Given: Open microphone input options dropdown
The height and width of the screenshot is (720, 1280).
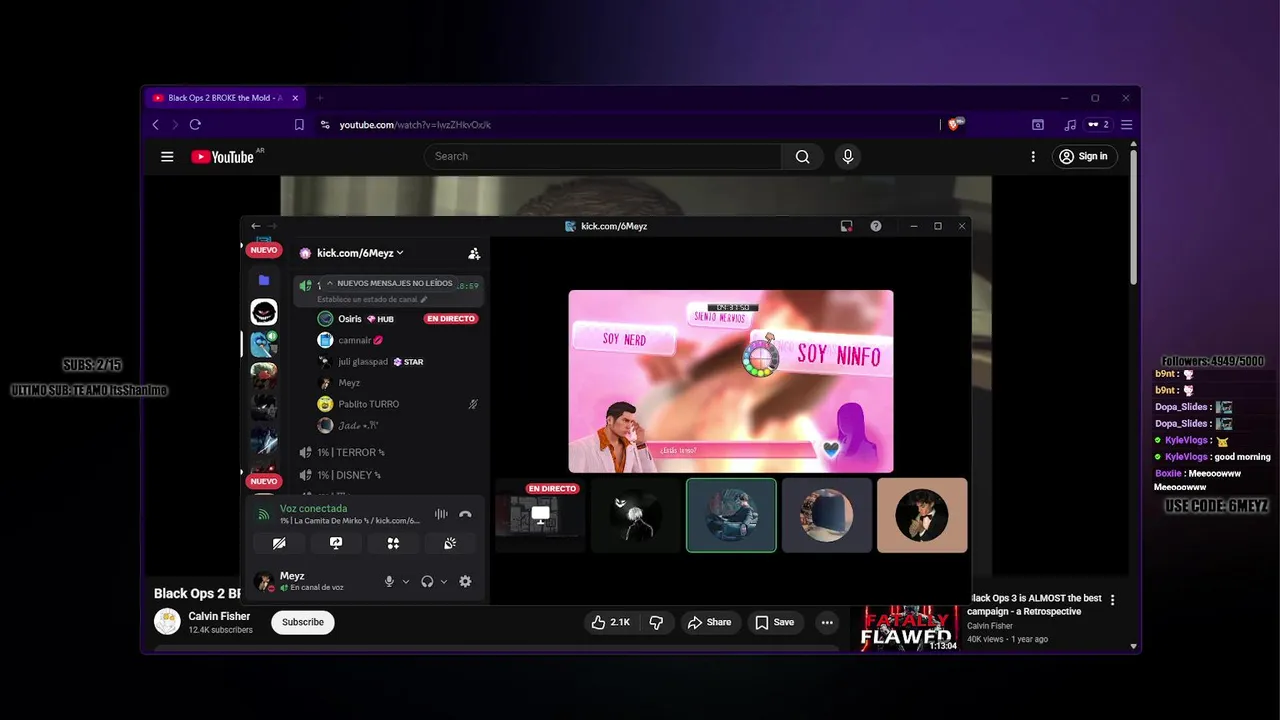Looking at the screenshot, I should (406, 582).
